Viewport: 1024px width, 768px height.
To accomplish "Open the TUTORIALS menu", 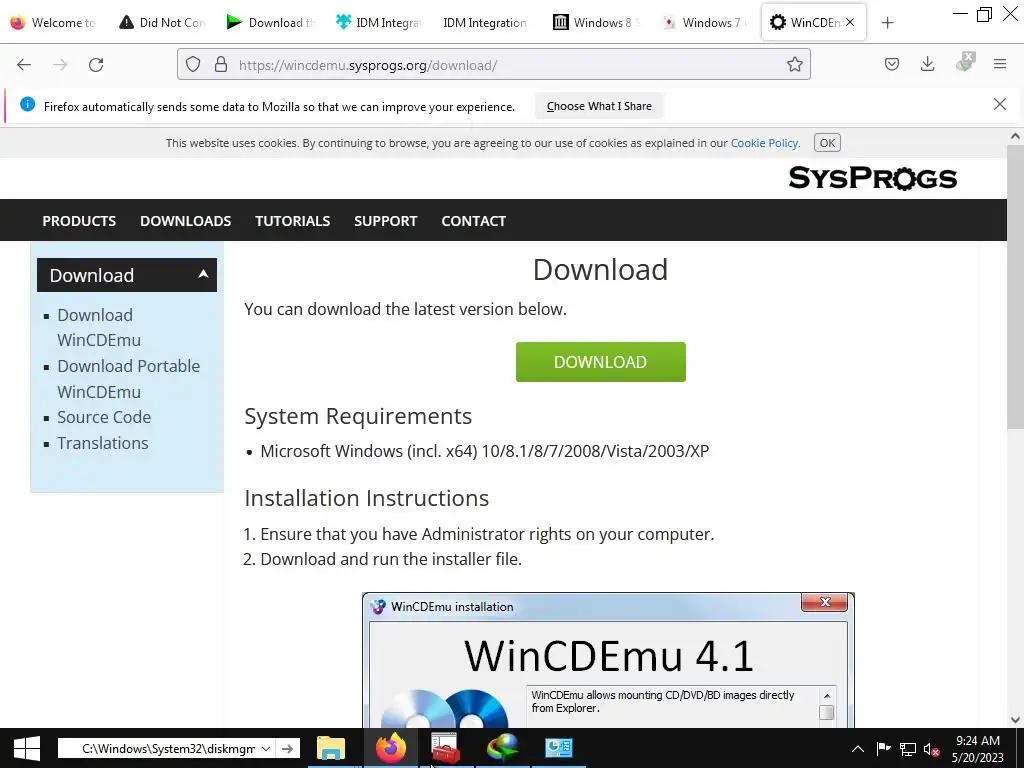I will pyautogui.click(x=293, y=221).
